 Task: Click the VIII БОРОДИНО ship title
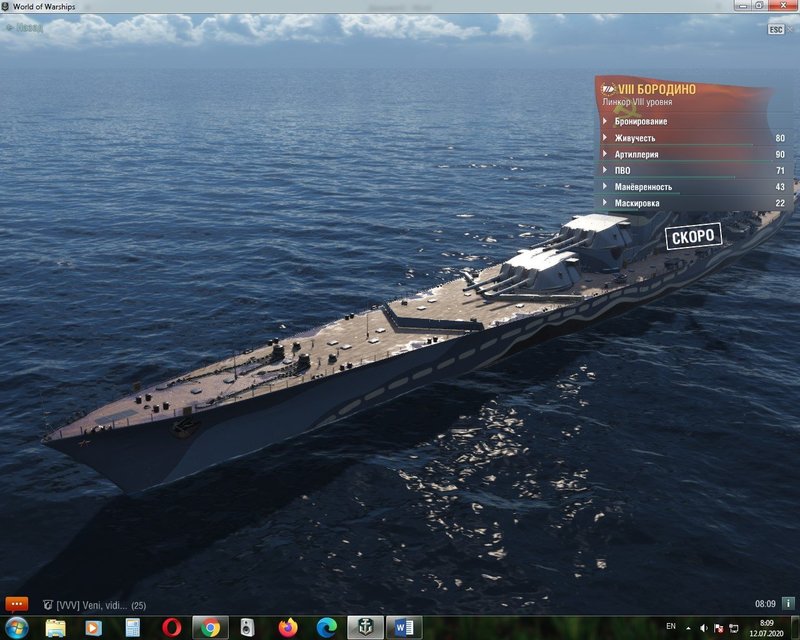click(x=657, y=89)
